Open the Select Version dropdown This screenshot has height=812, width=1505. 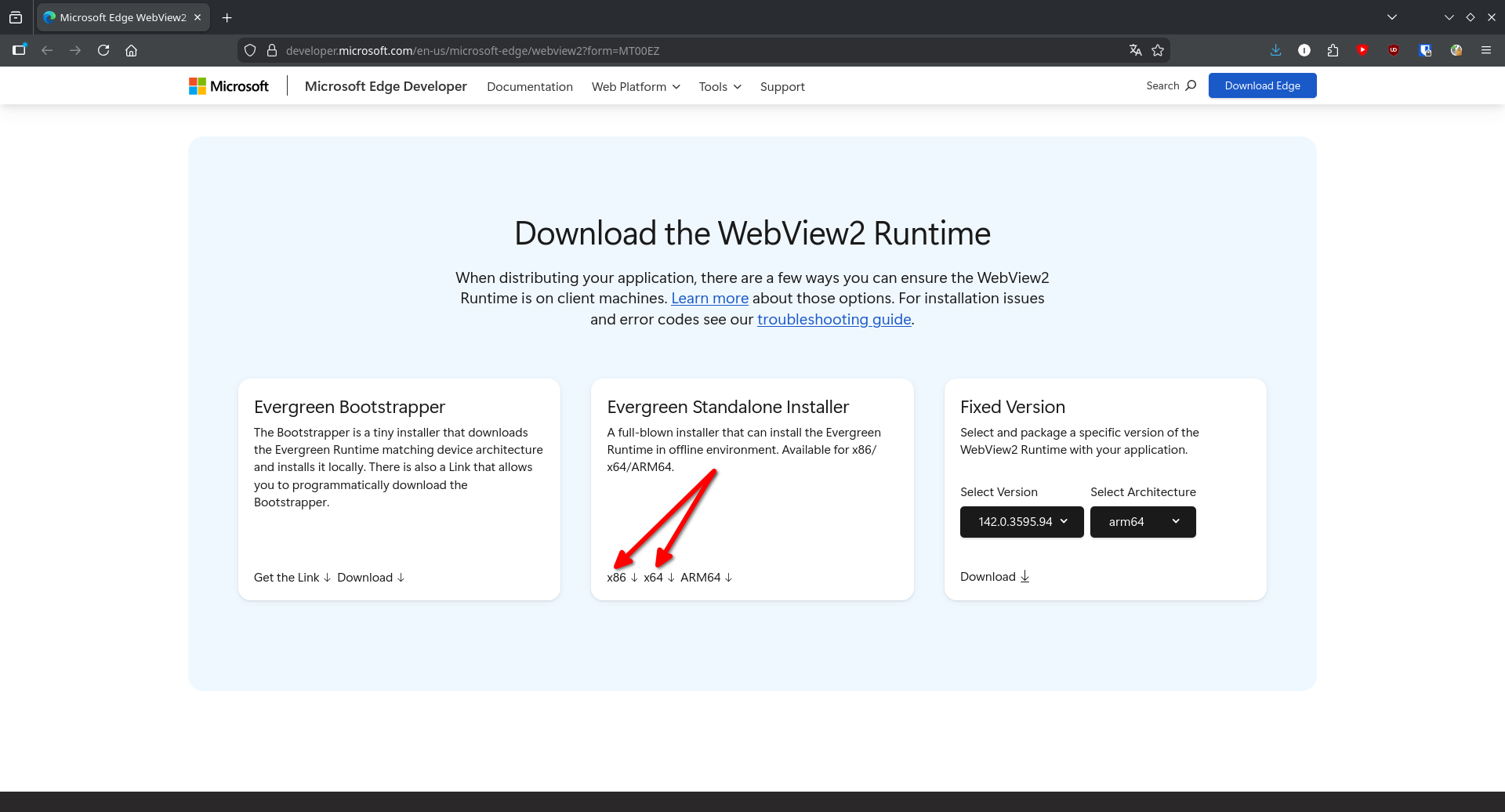click(x=1021, y=522)
